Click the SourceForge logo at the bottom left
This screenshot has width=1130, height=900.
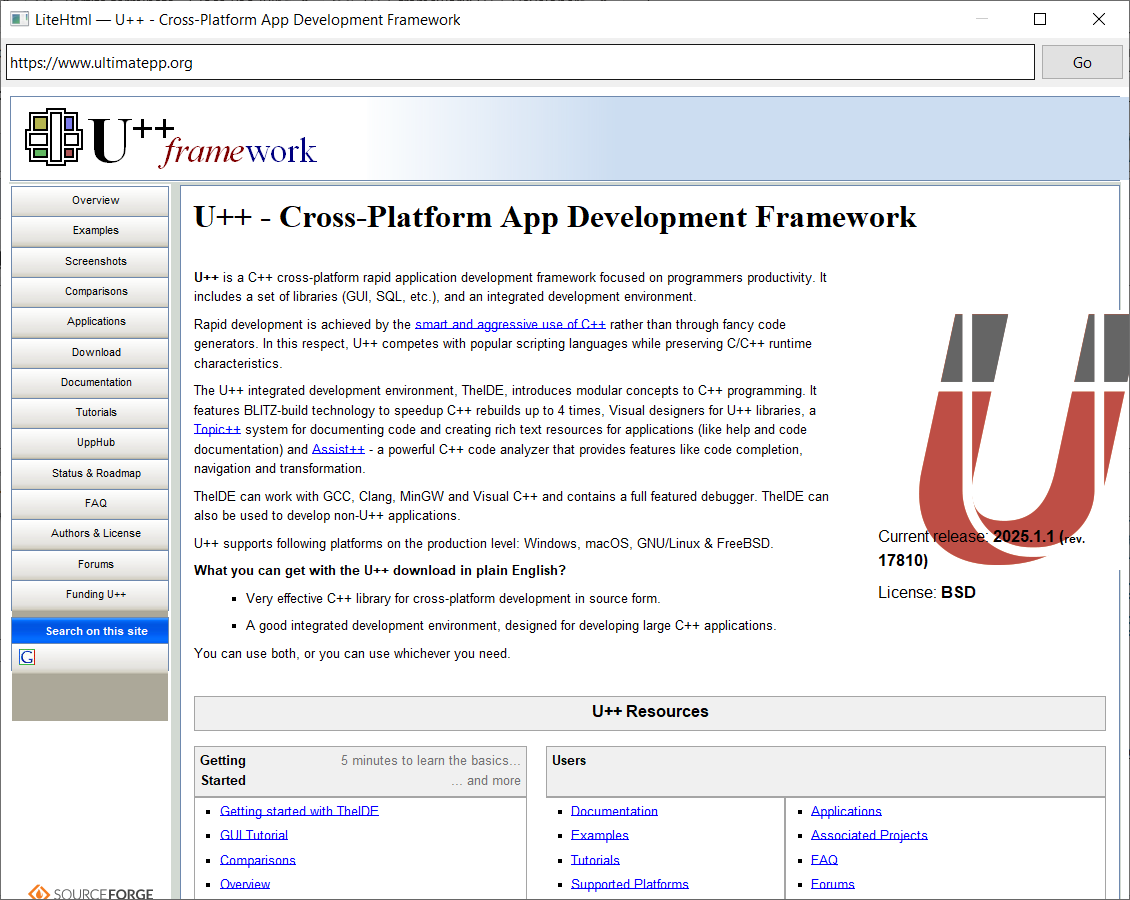[x=91, y=892]
